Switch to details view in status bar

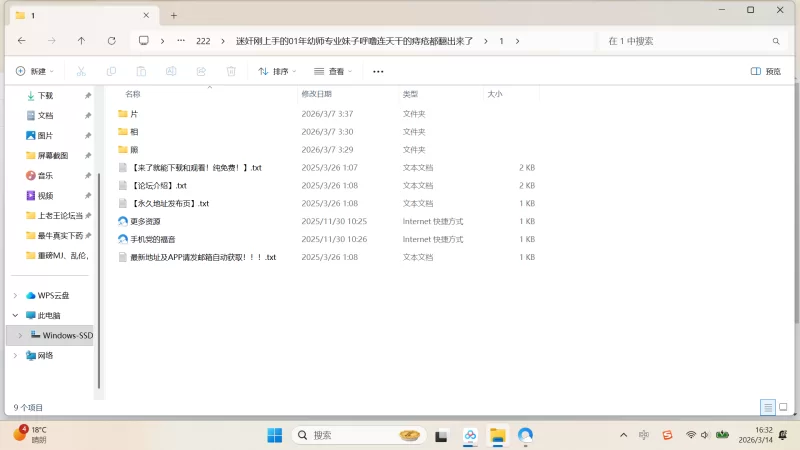point(767,407)
